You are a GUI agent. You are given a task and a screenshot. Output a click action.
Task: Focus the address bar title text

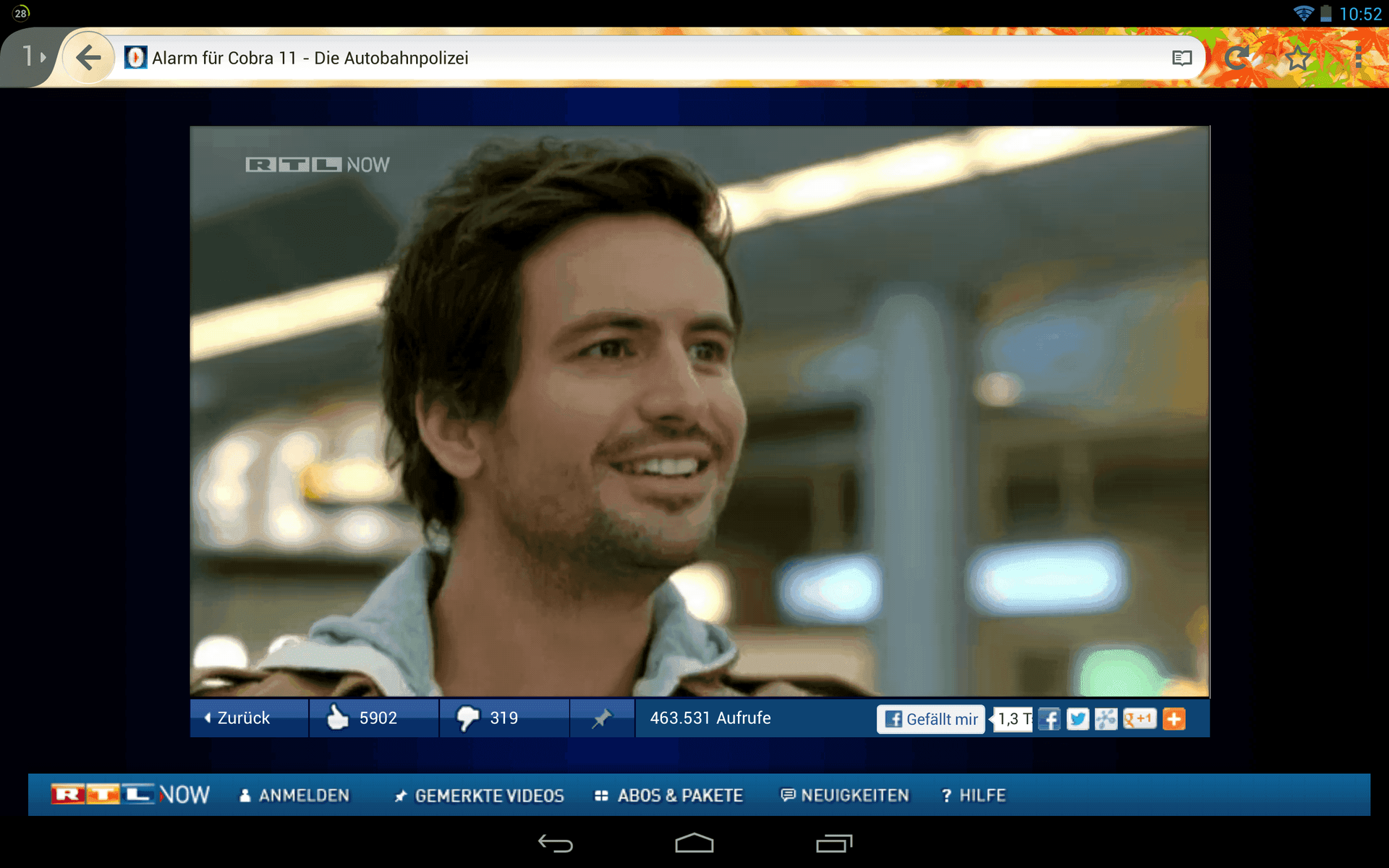(310, 58)
